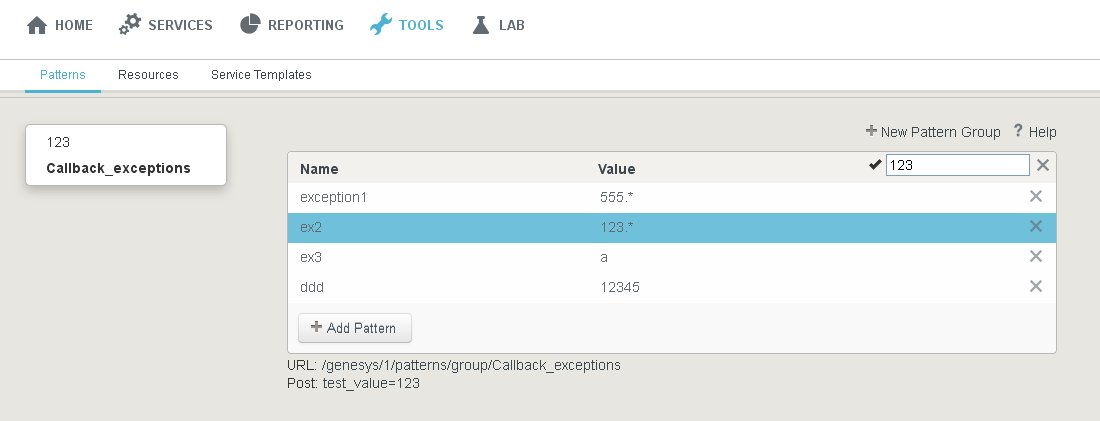1100x421 pixels.
Task: Click the Lab flask icon
Action: click(x=480, y=26)
